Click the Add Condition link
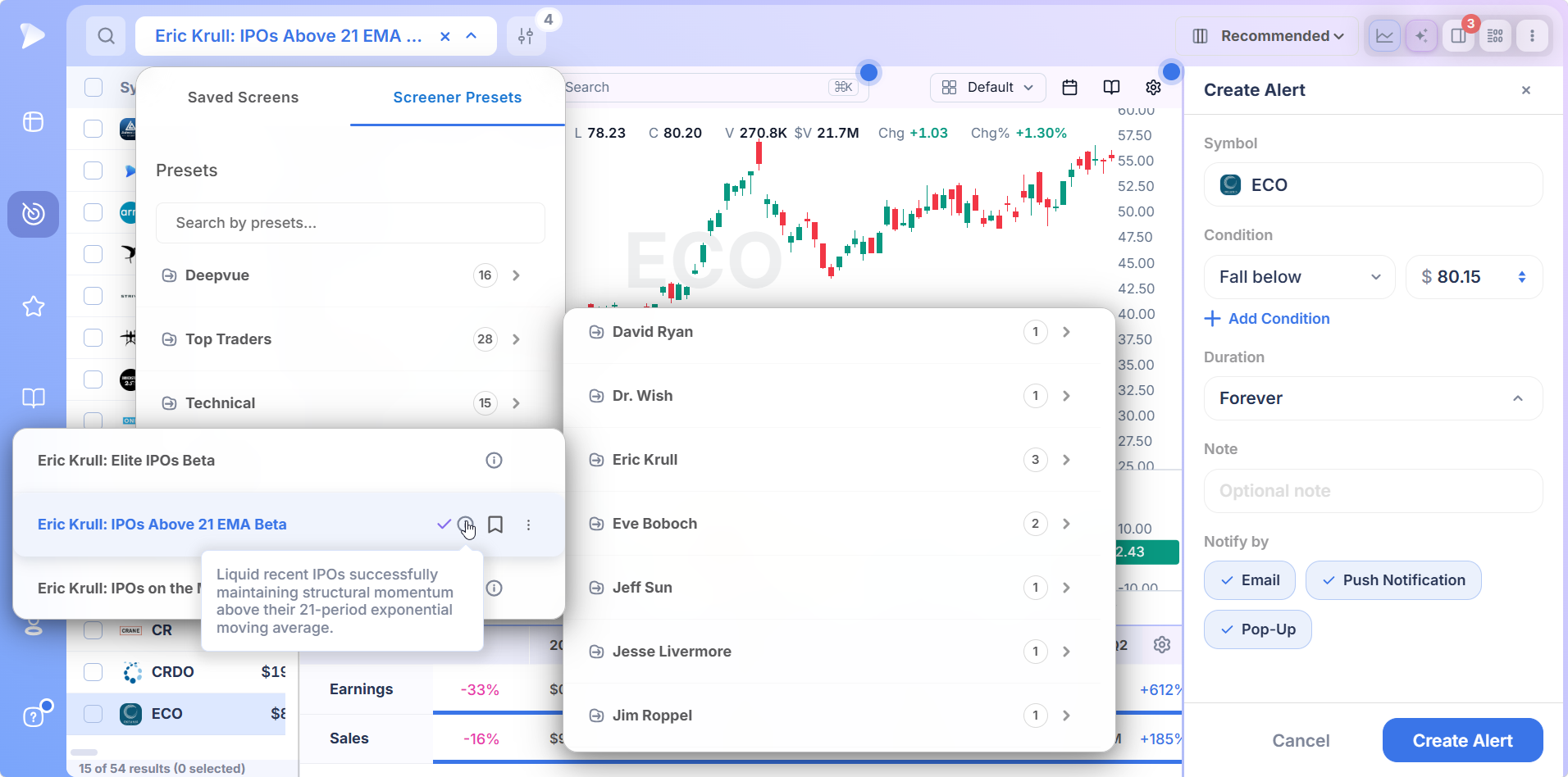Image resolution: width=1568 pixels, height=777 pixels. tap(1267, 319)
